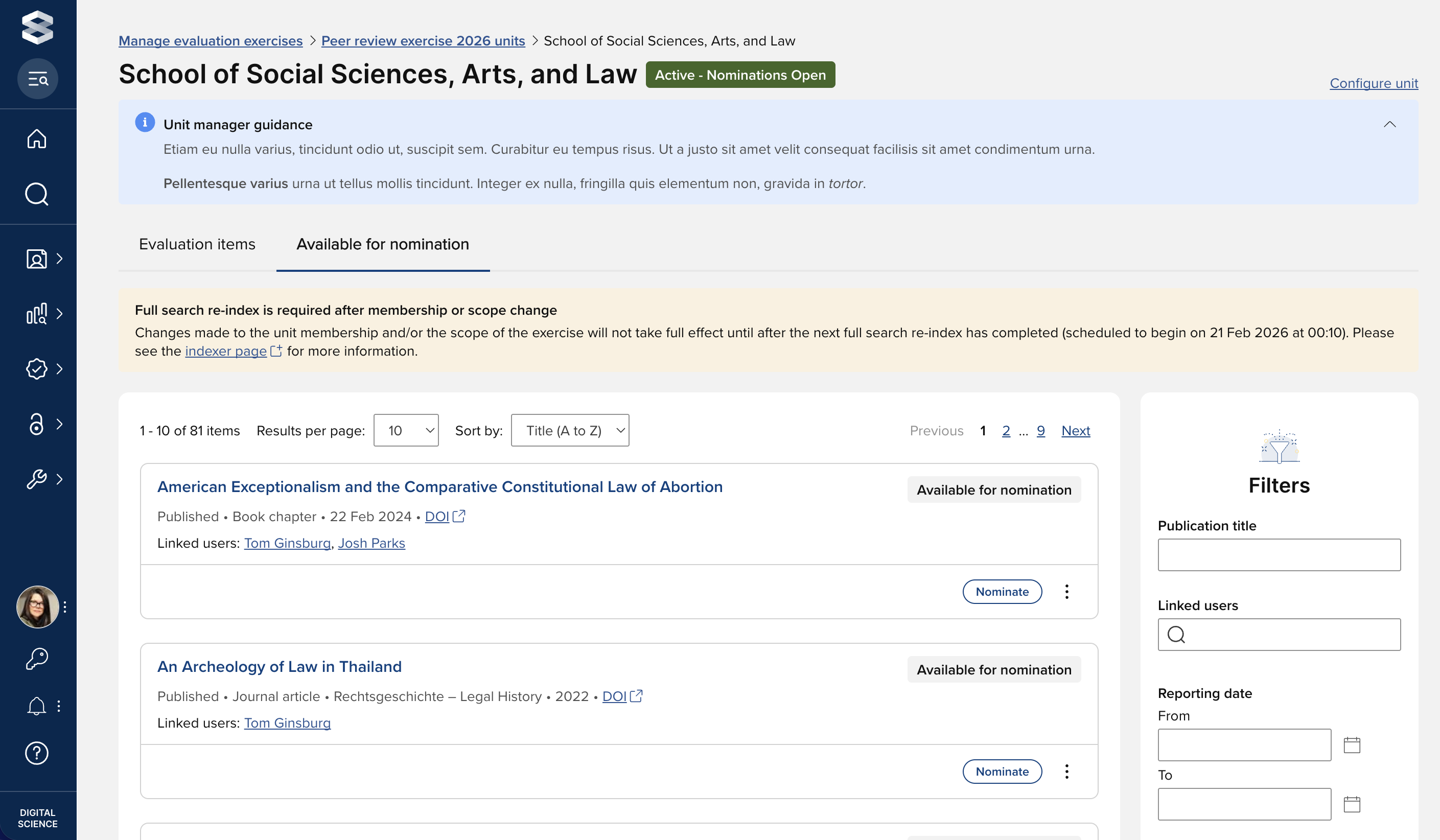Select the Available for nomination tab

pos(382,245)
